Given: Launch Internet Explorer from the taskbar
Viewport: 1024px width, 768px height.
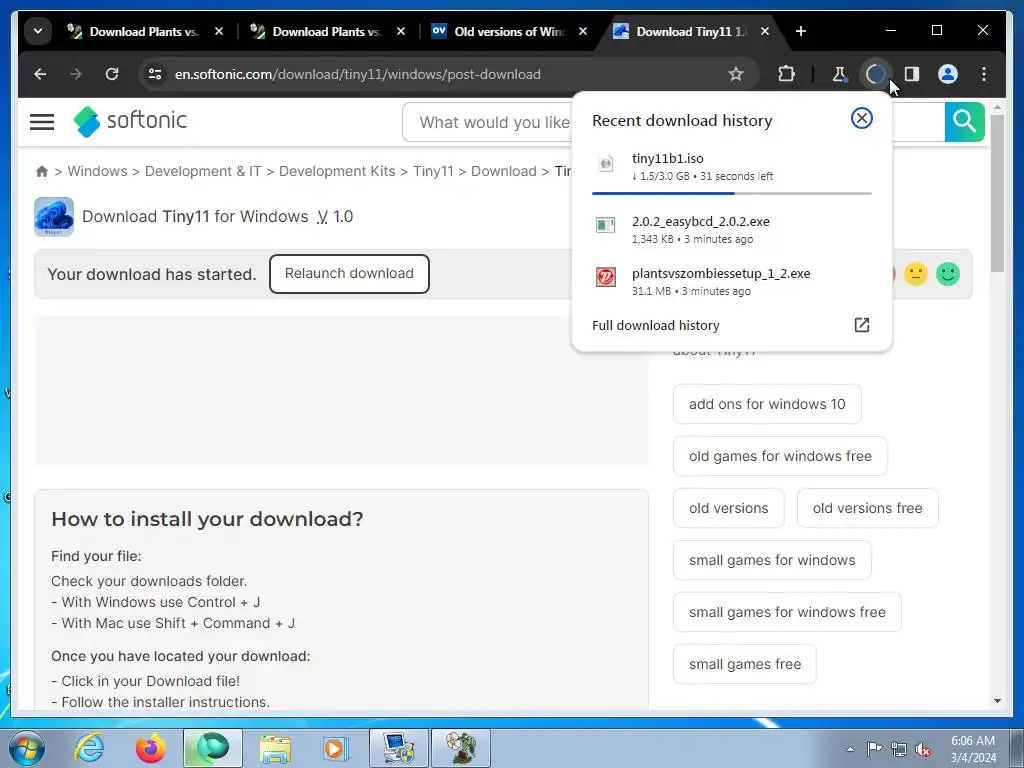Looking at the screenshot, I should click(x=89, y=748).
